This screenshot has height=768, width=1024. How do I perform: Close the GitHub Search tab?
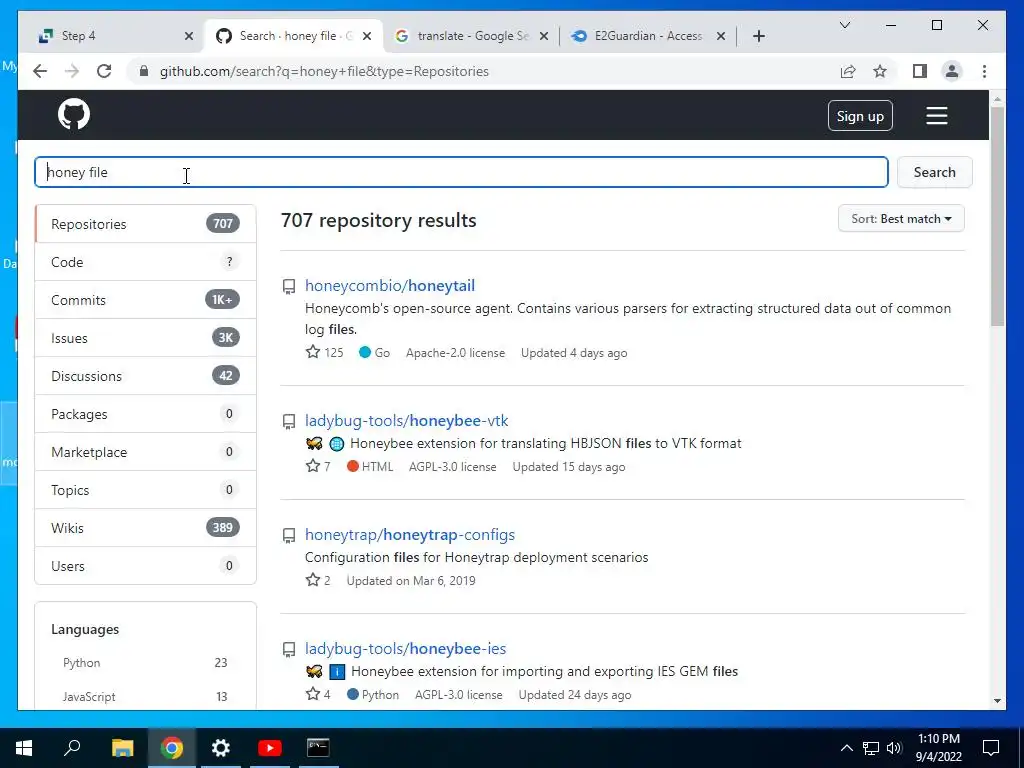[367, 36]
